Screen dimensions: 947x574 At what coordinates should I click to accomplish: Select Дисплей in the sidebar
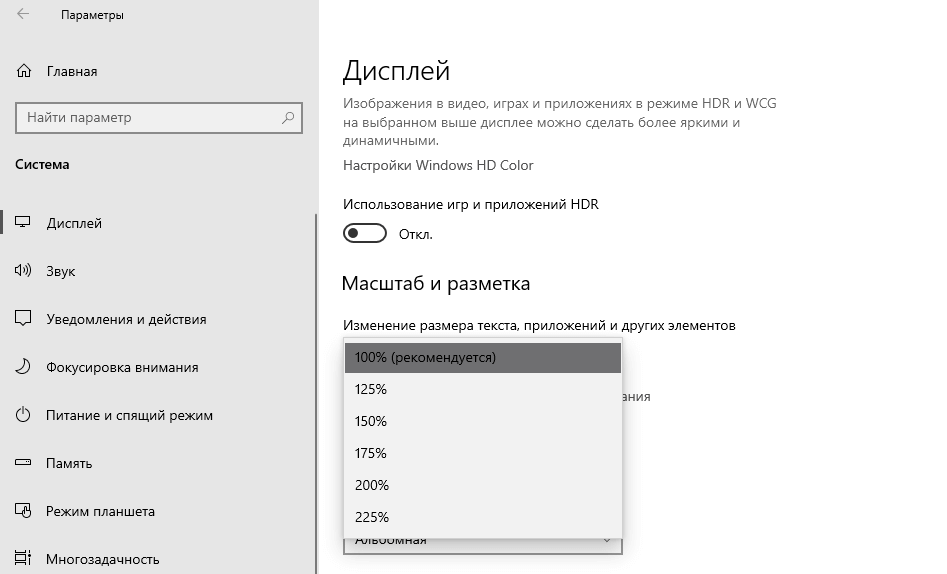pyautogui.click(x=74, y=223)
